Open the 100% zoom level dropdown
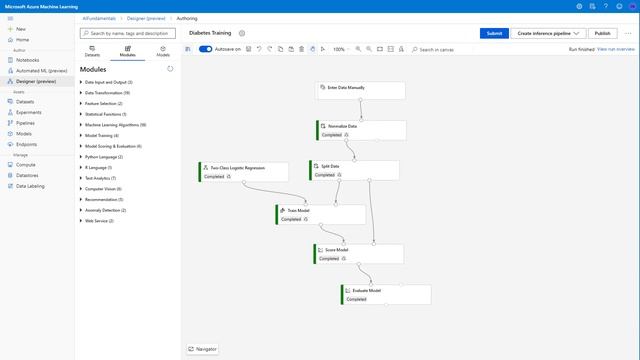 (x=341, y=49)
